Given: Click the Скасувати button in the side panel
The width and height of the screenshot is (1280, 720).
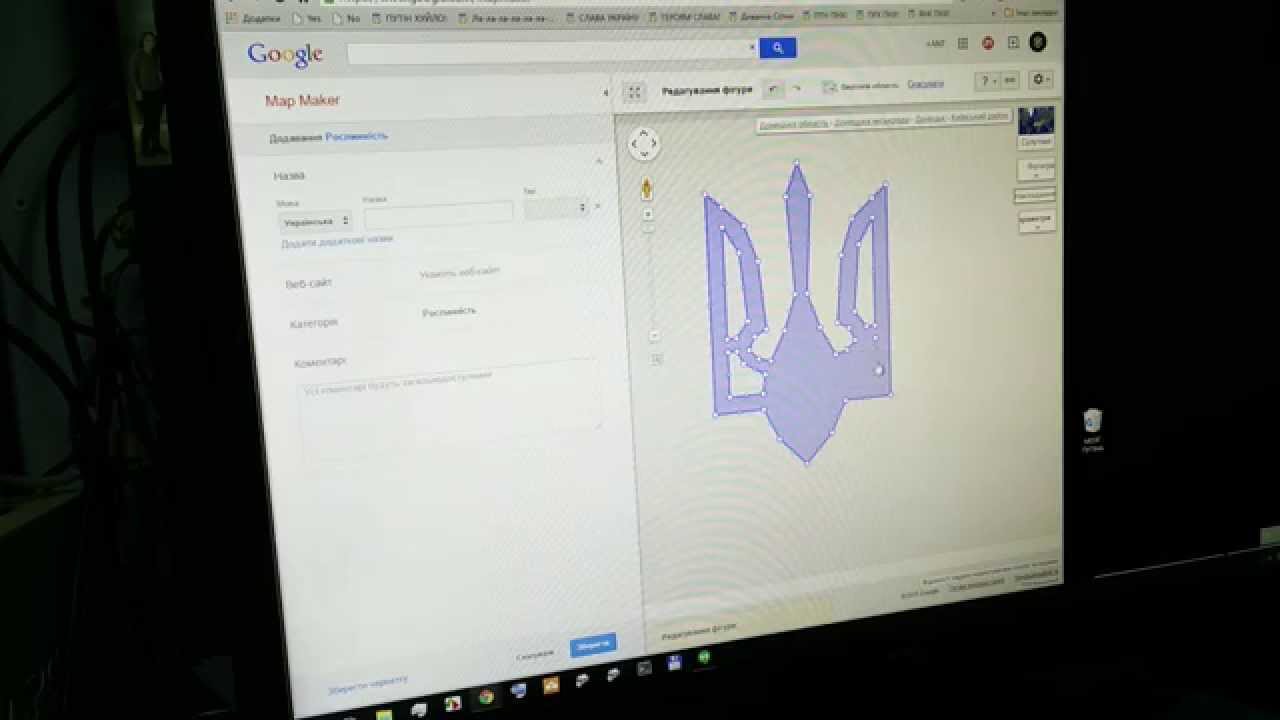Looking at the screenshot, I should (x=535, y=655).
